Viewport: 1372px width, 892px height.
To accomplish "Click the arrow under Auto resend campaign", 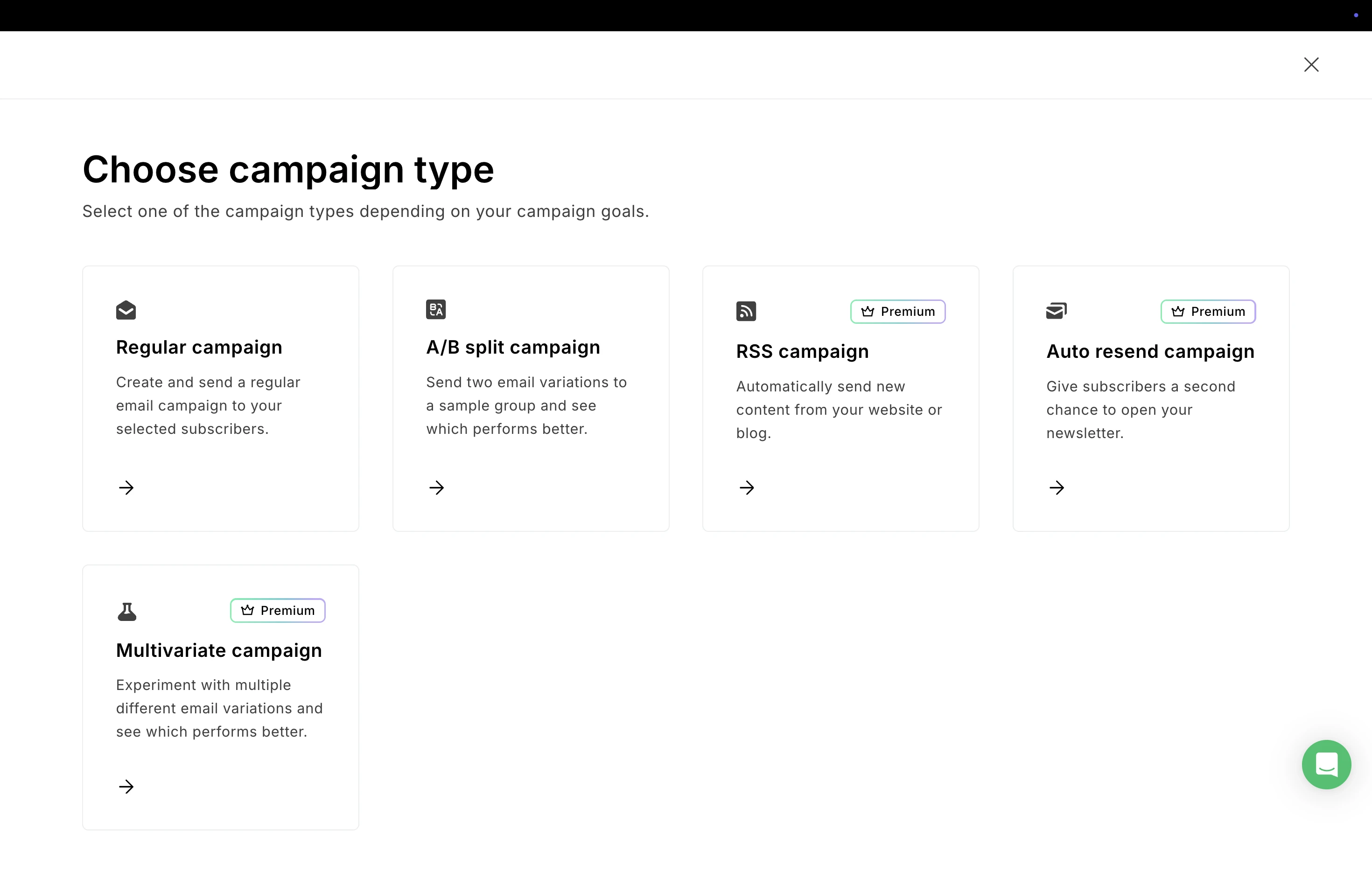I will pos(1057,488).
